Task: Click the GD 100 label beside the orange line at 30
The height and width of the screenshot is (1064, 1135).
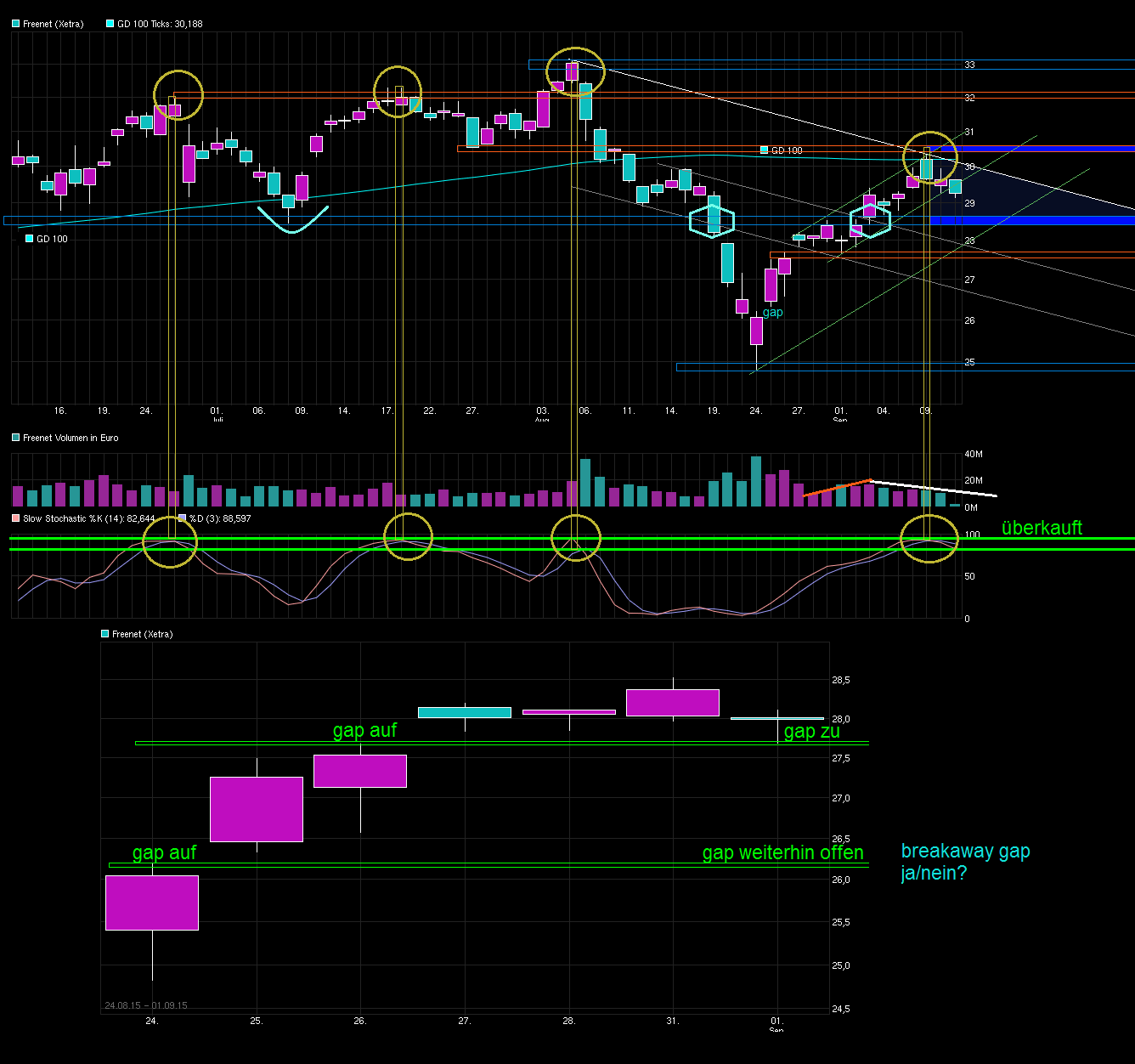Action: click(786, 150)
